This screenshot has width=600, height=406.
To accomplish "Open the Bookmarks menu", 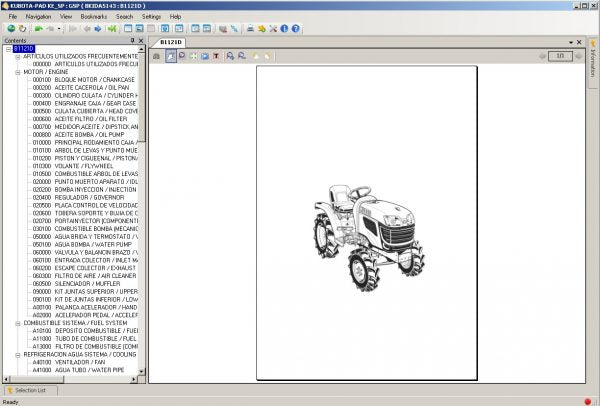I will pyautogui.click(x=93, y=17).
